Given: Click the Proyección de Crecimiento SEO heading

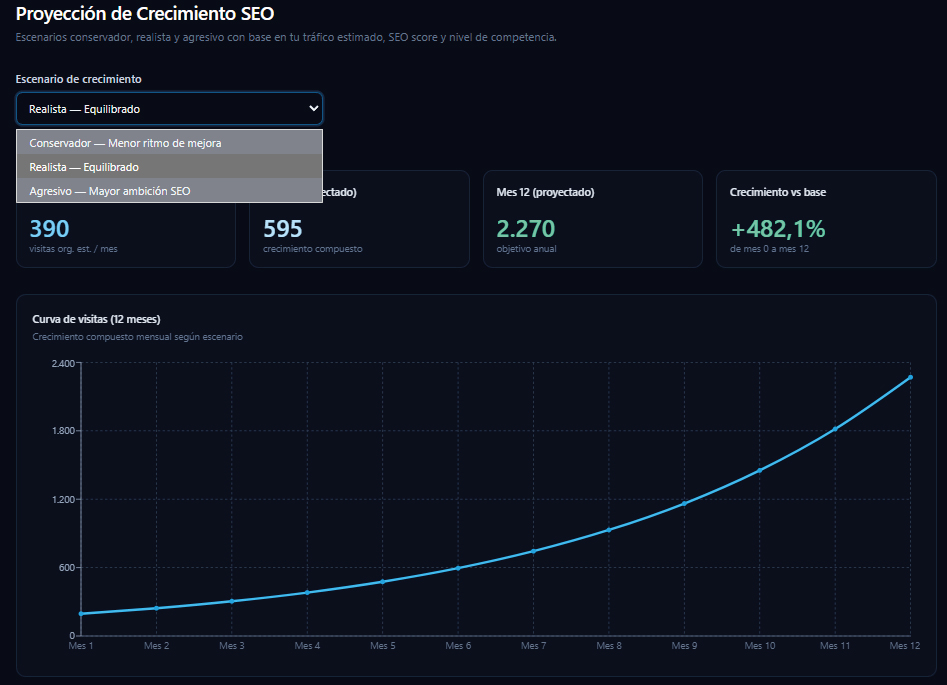Looking at the screenshot, I should point(145,13).
